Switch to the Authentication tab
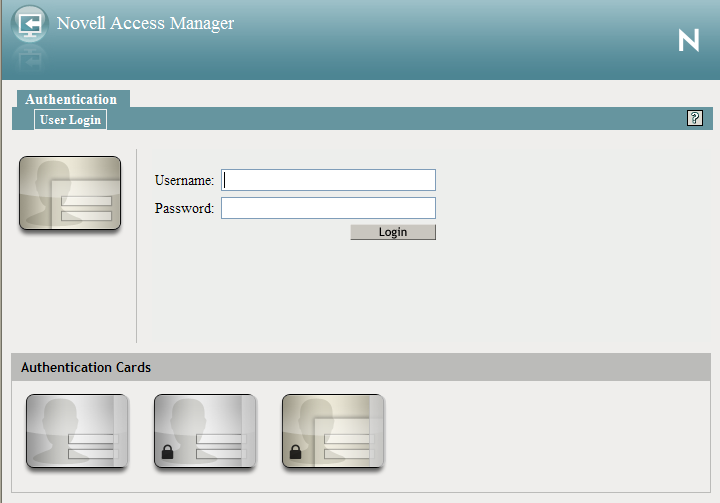 click(x=73, y=99)
